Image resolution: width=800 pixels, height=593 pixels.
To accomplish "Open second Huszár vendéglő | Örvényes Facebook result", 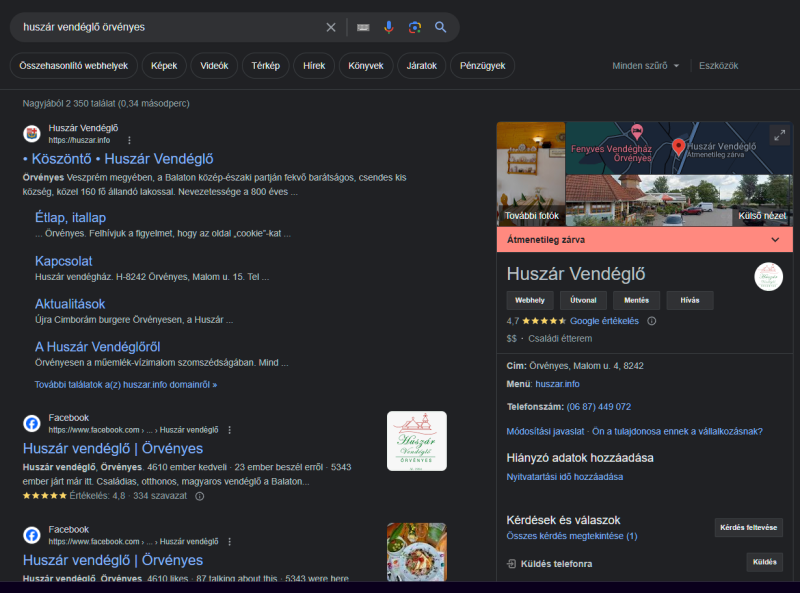I will 113,560.
